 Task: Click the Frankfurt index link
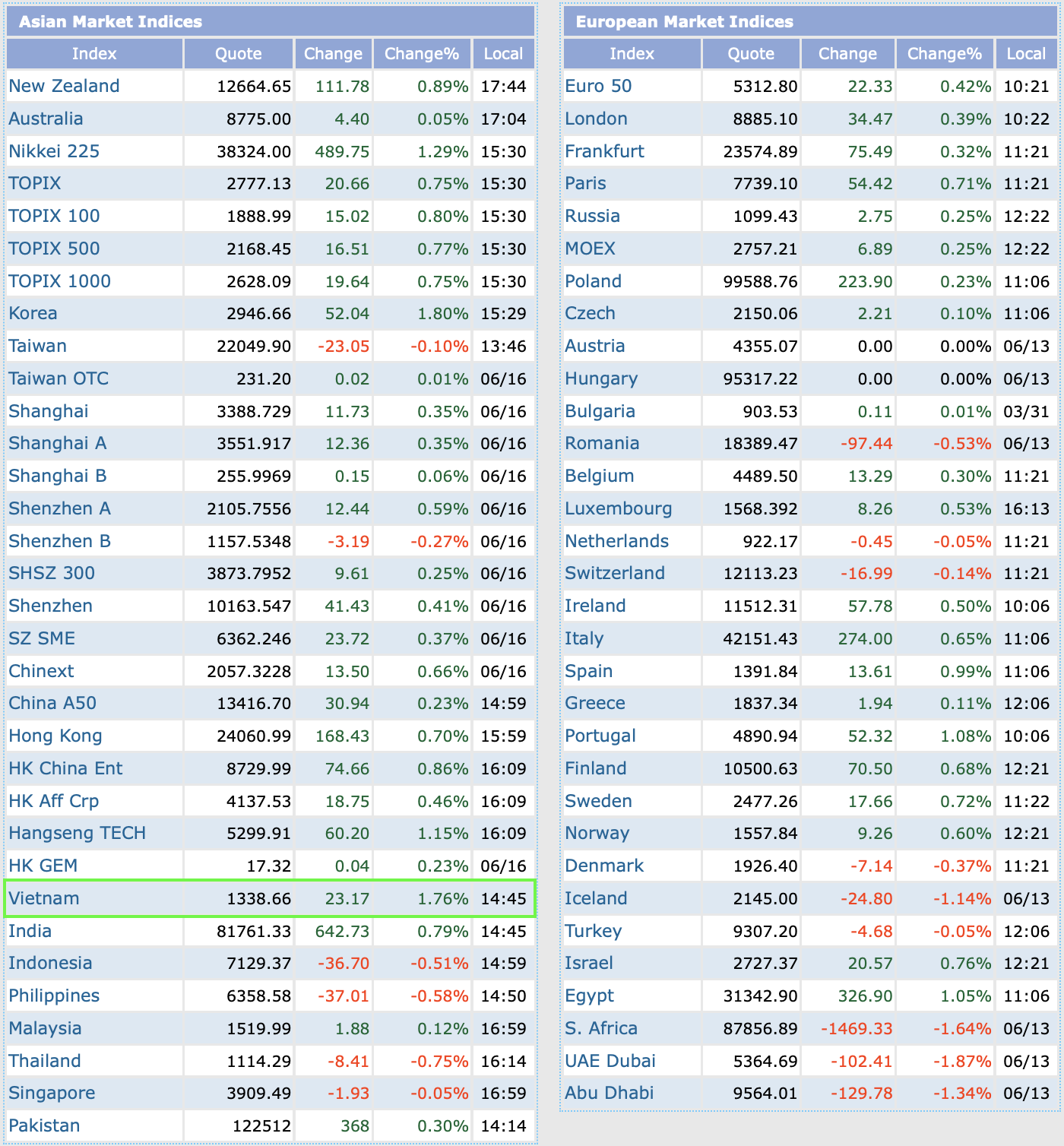(604, 151)
